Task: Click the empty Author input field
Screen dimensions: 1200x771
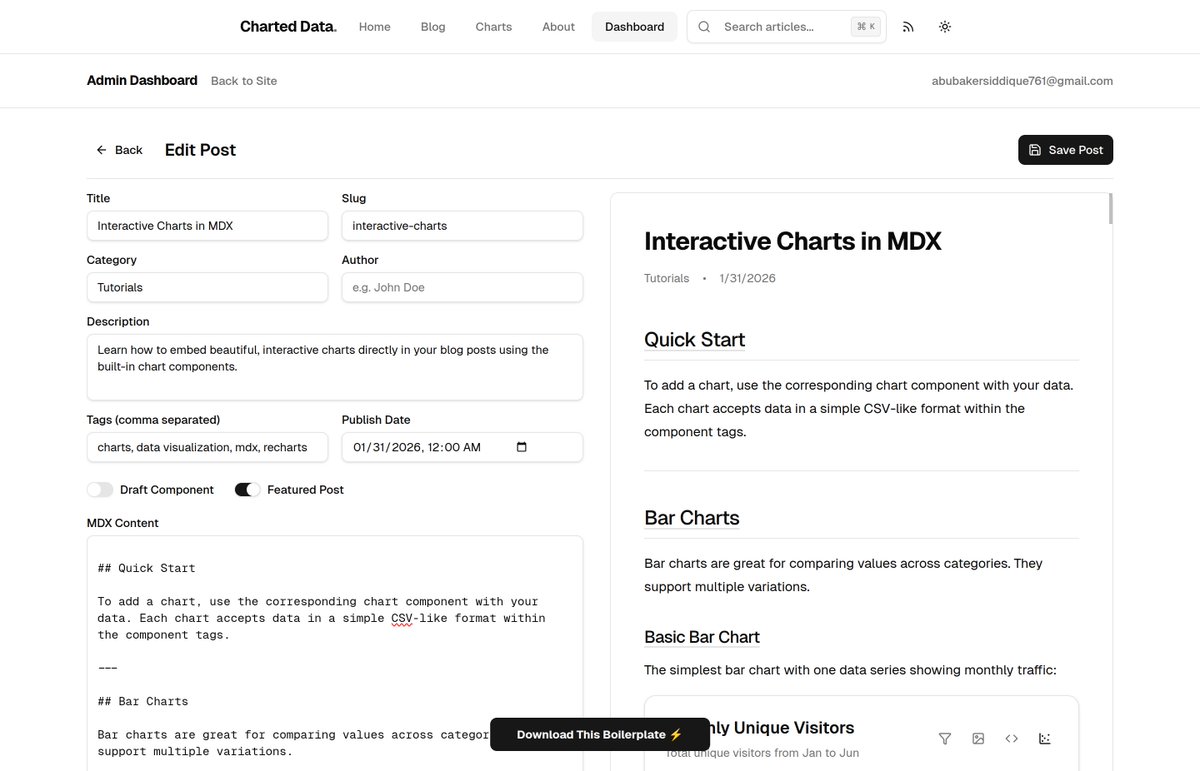Action: click(462, 288)
